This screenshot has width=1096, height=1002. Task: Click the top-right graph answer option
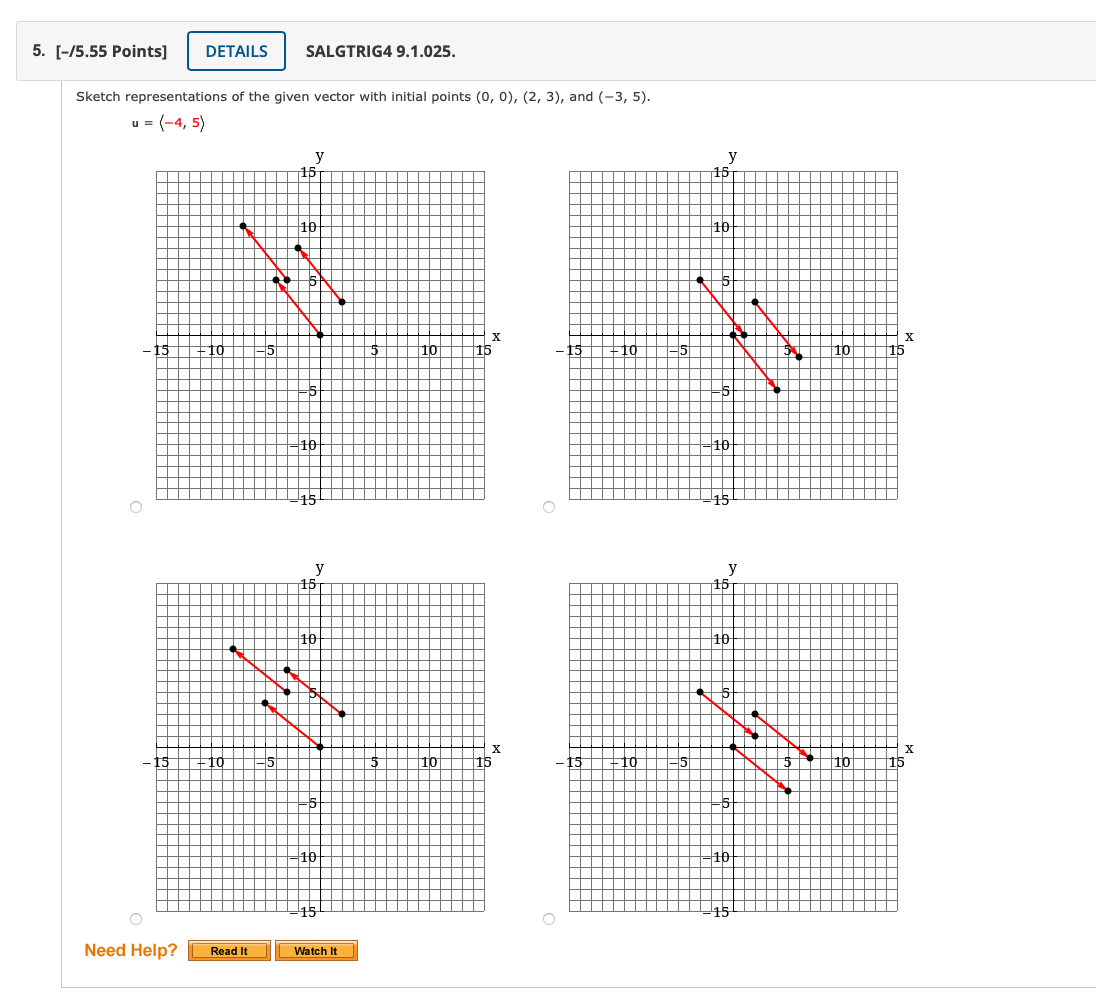pos(732,336)
